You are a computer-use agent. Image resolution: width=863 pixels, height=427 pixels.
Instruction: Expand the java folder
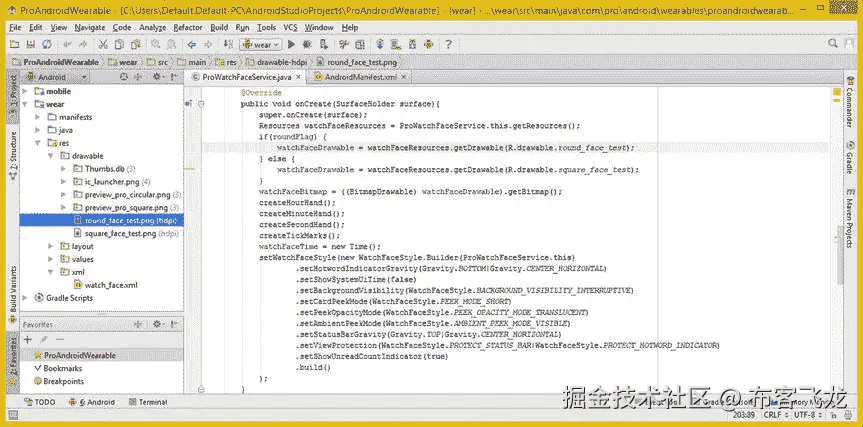click(x=38, y=130)
